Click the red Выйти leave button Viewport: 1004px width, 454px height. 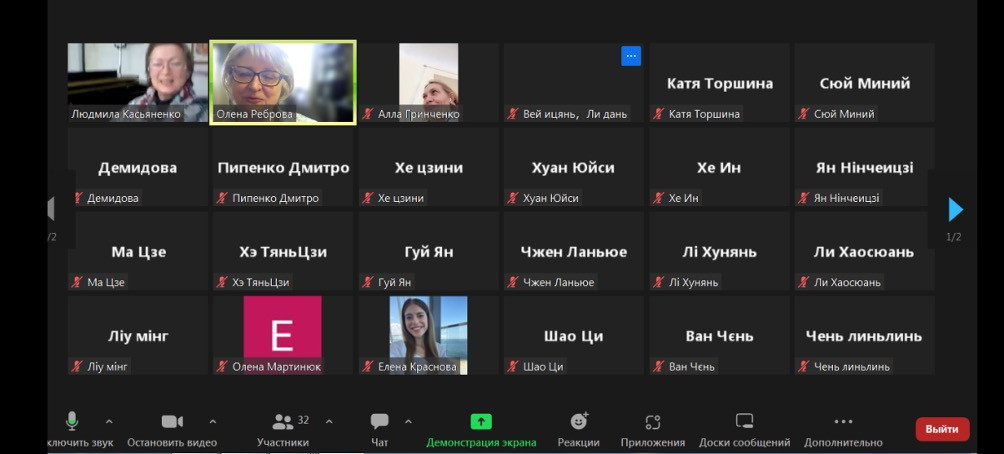point(943,429)
